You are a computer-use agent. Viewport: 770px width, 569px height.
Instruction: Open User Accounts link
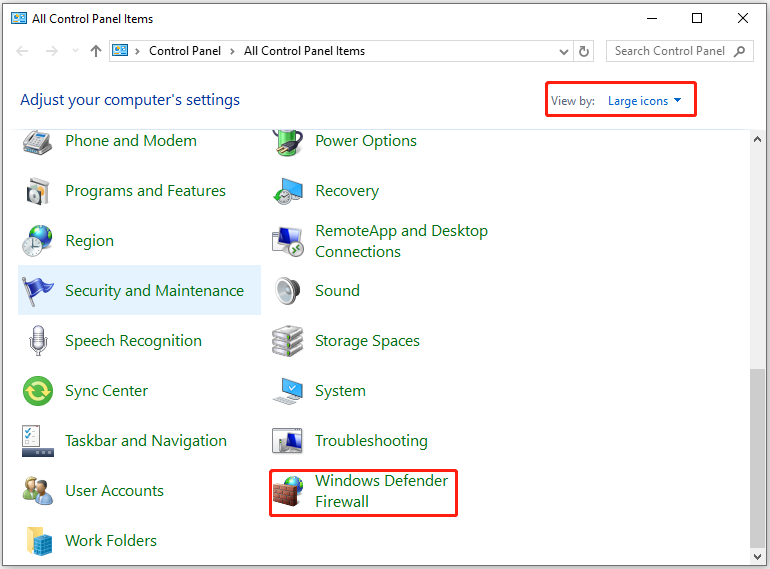pos(114,490)
